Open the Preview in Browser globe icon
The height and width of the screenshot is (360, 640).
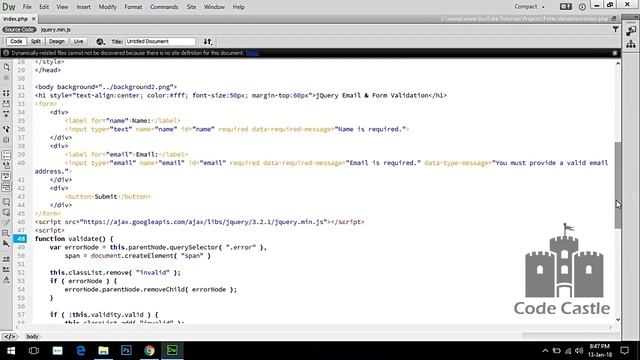click(x=100, y=42)
